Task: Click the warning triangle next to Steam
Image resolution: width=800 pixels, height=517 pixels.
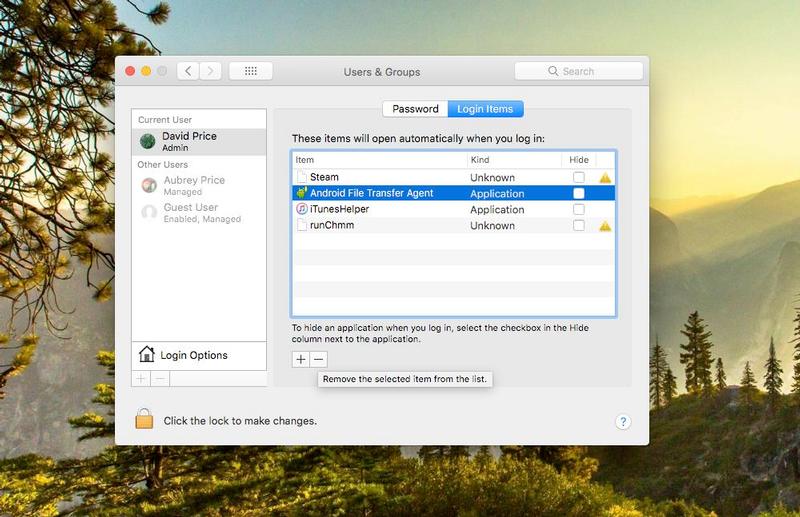Action: click(x=605, y=178)
